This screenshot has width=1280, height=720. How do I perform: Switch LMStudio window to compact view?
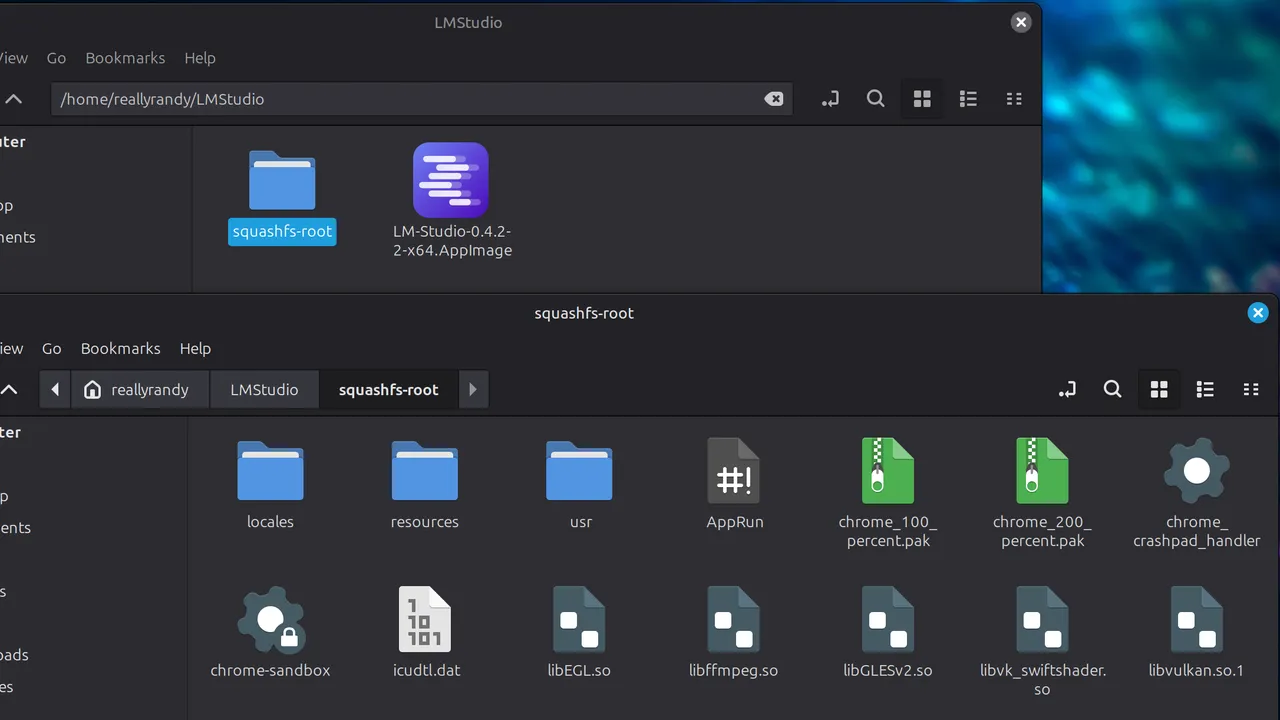pyautogui.click(x=1014, y=99)
